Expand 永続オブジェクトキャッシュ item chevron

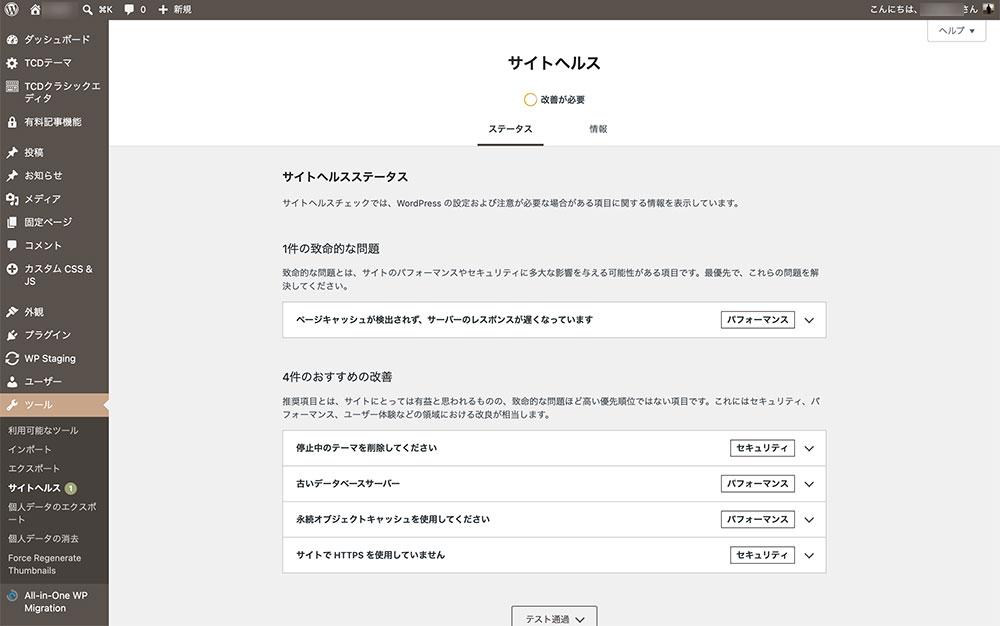809,520
